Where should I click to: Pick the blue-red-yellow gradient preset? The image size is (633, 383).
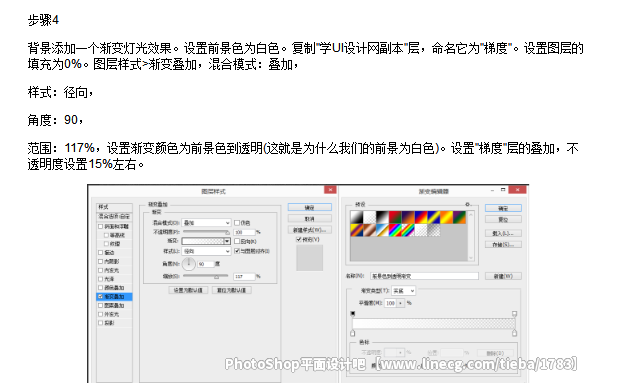tap(421, 217)
